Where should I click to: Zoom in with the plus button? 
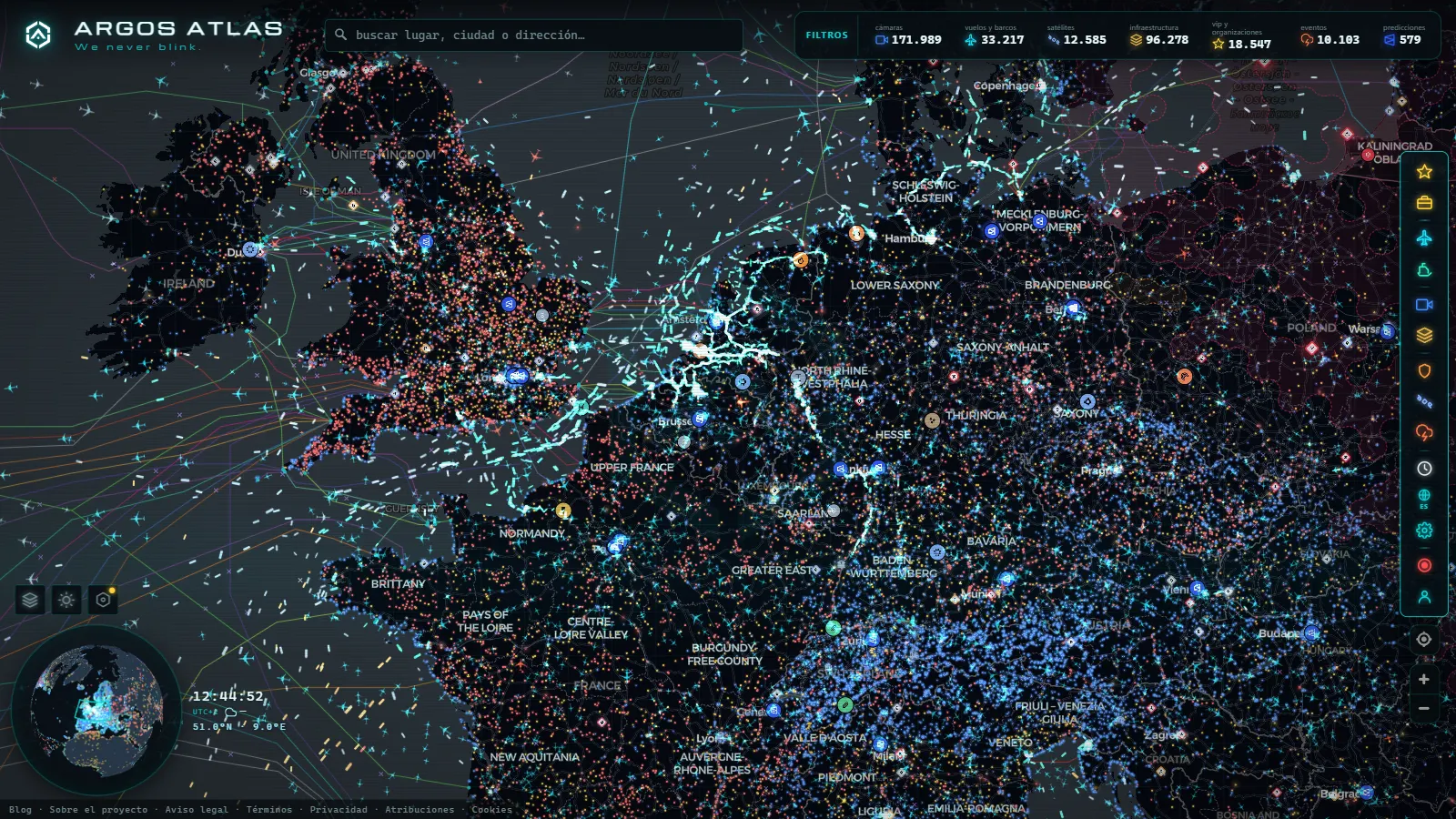[1424, 679]
